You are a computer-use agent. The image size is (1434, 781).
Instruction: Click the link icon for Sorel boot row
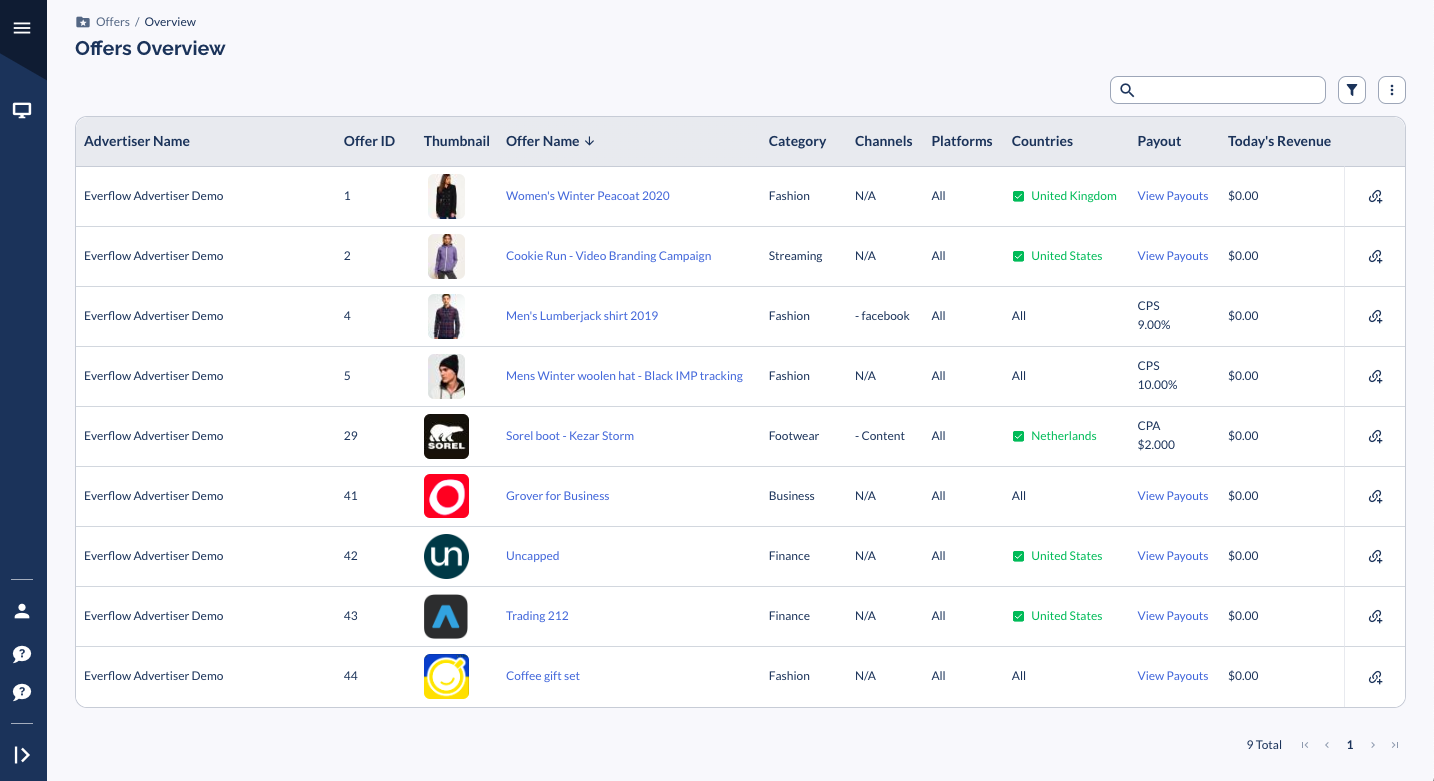tap(1375, 436)
